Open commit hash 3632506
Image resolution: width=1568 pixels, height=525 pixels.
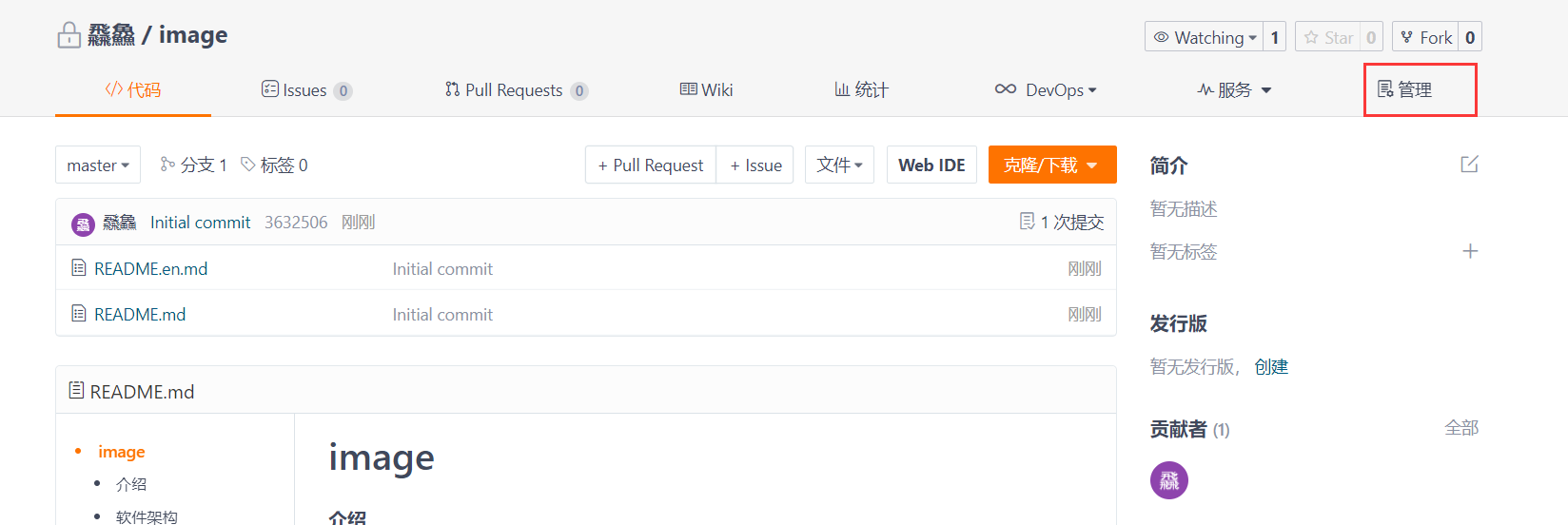click(296, 223)
